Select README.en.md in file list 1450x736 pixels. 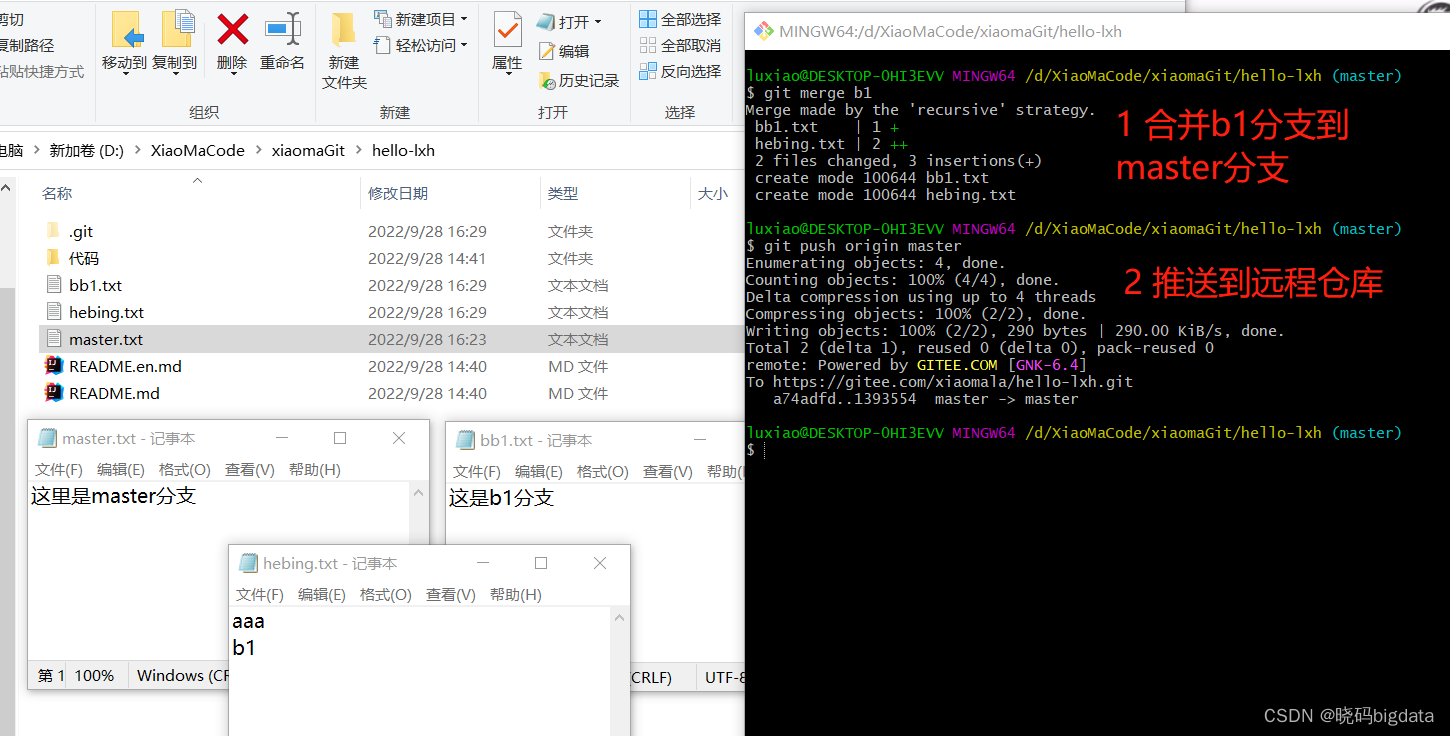125,366
